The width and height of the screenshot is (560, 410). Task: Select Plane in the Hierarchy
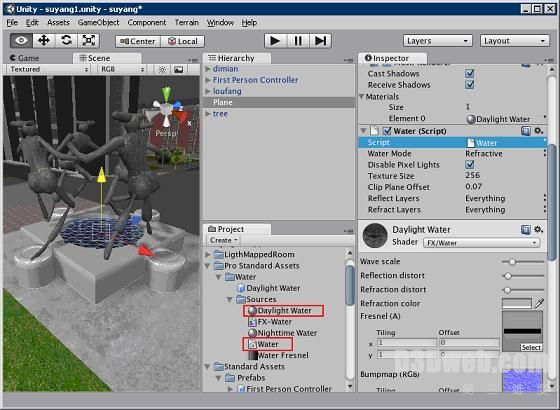coord(279,102)
